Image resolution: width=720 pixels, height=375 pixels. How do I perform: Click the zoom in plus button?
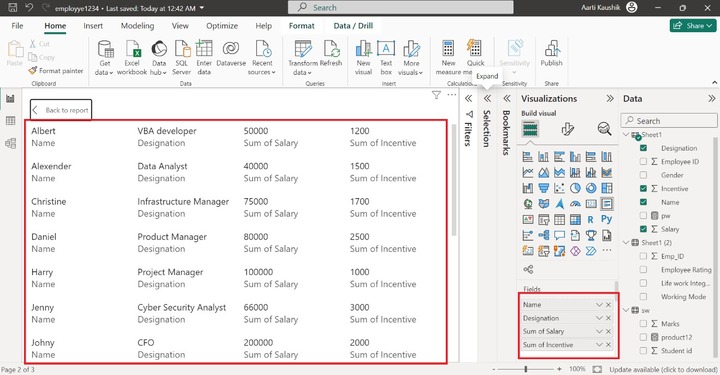(x=559, y=369)
